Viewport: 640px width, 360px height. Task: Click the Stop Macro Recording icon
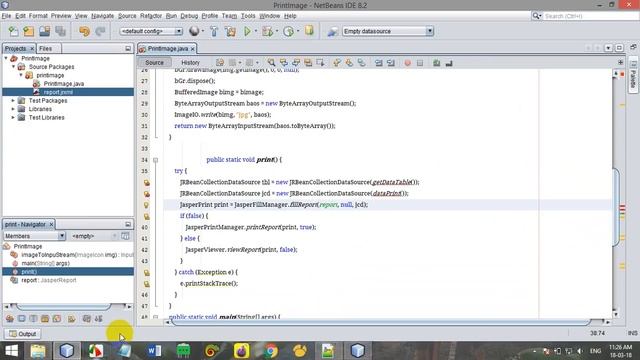(420, 63)
